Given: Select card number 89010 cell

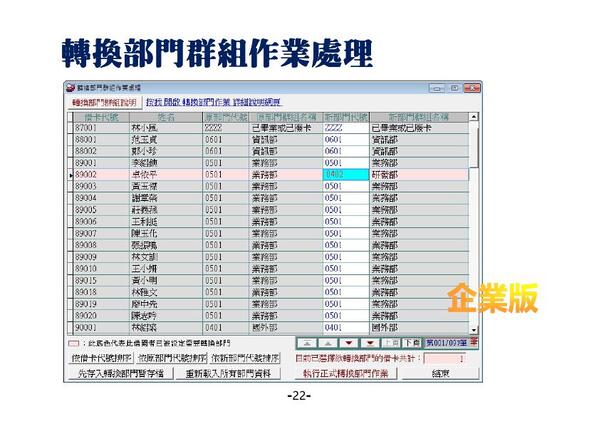Looking at the screenshot, I should coord(101,269).
